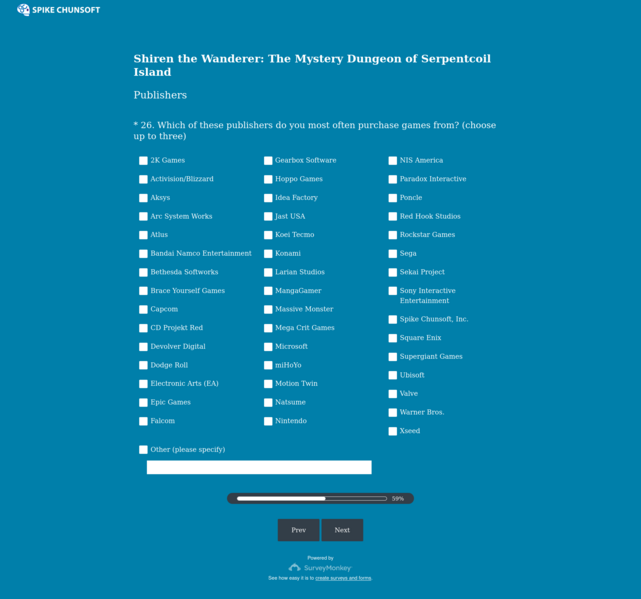
Task: Select the Microsoft checkbox
Action: pos(268,347)
